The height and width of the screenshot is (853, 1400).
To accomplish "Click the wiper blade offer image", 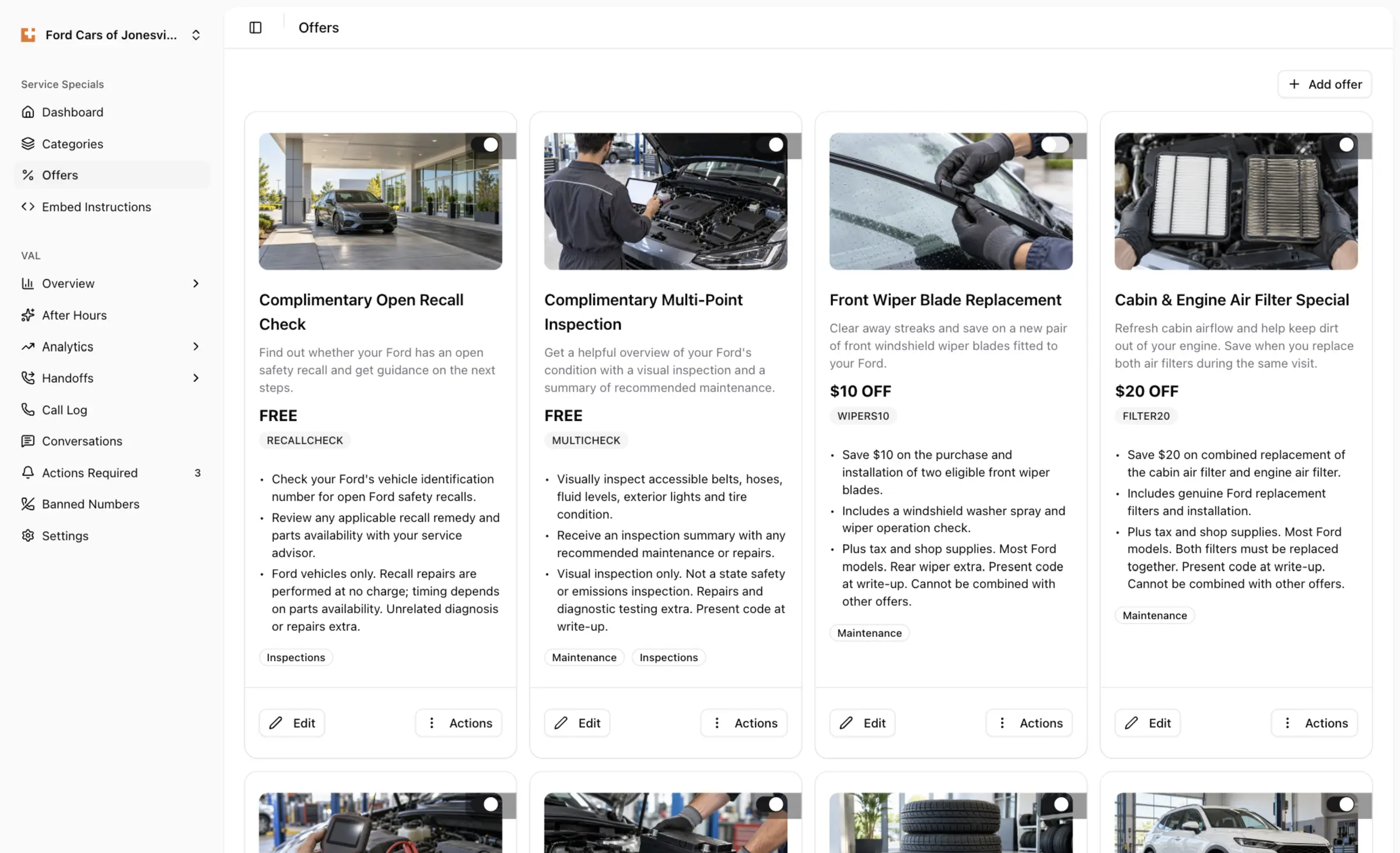I will pyautogui.click(x=951, y=201).
